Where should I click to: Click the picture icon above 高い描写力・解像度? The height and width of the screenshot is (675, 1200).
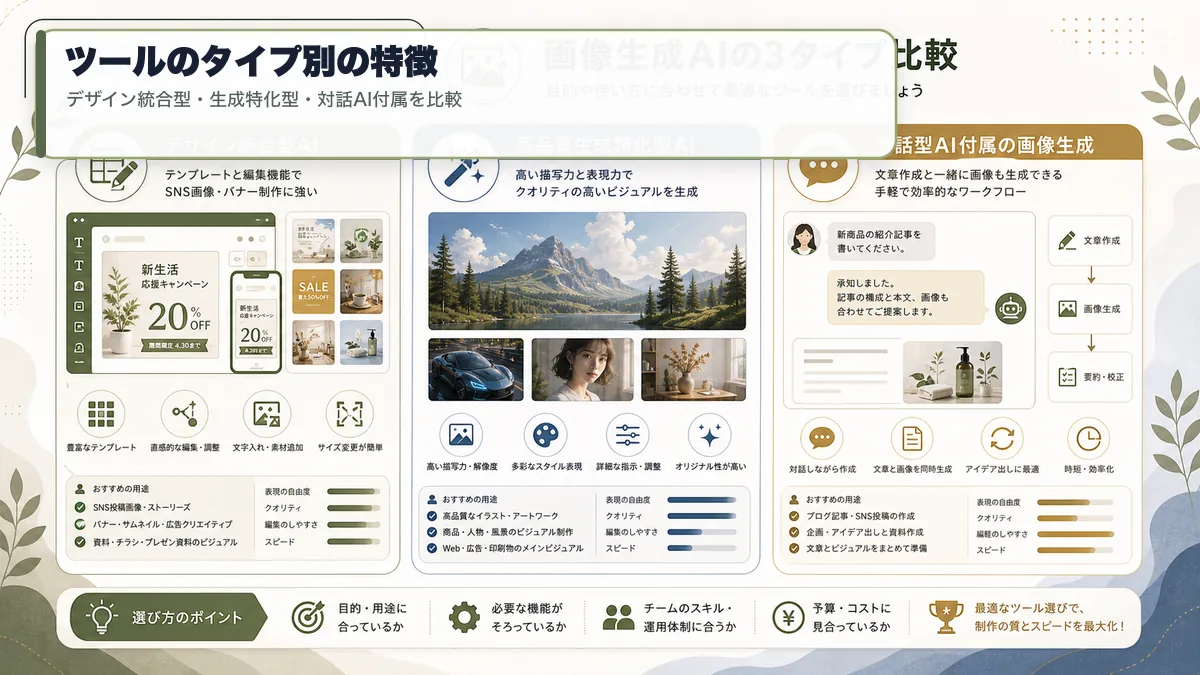(x=461, y=435)
